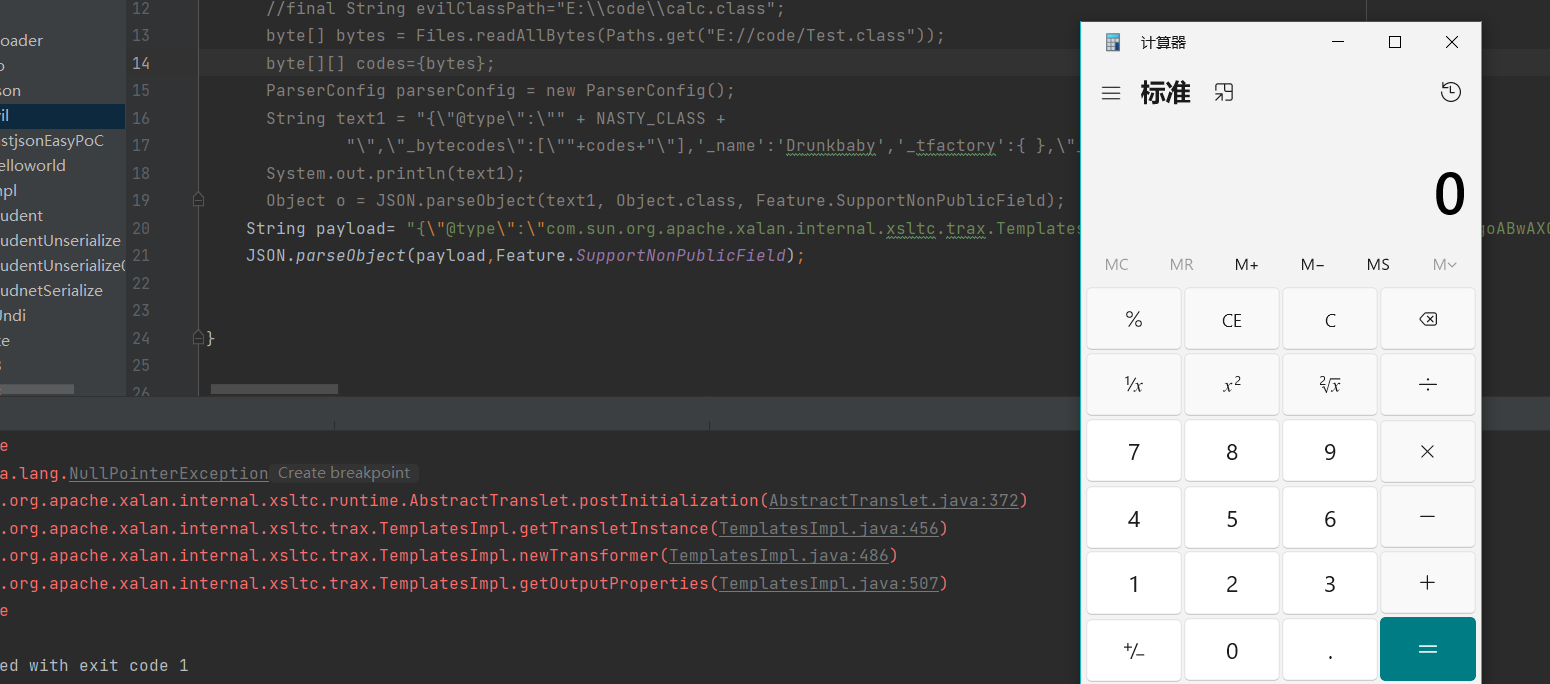The width and height of the screenshot is (1550, 684).
Task: Click the minus operator key
Action: click(x=1428, y=517)
